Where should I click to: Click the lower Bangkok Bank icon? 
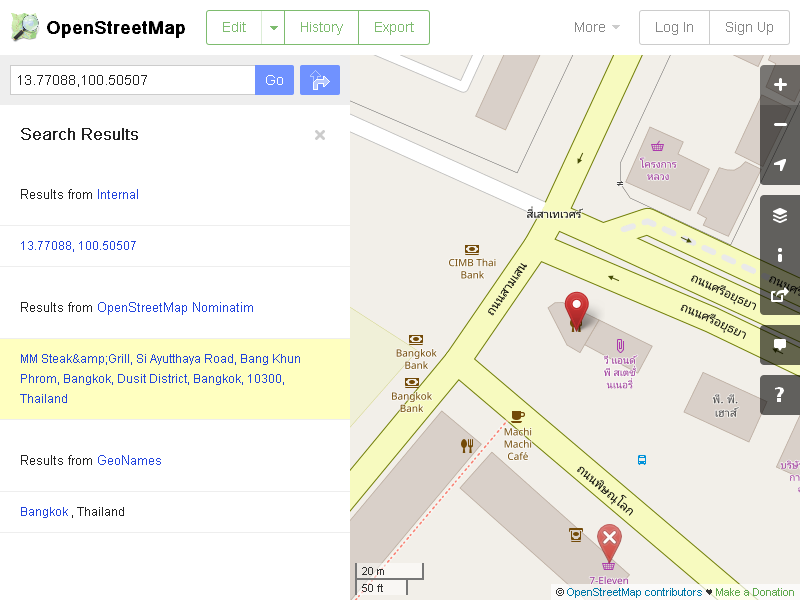coord(412,383)
